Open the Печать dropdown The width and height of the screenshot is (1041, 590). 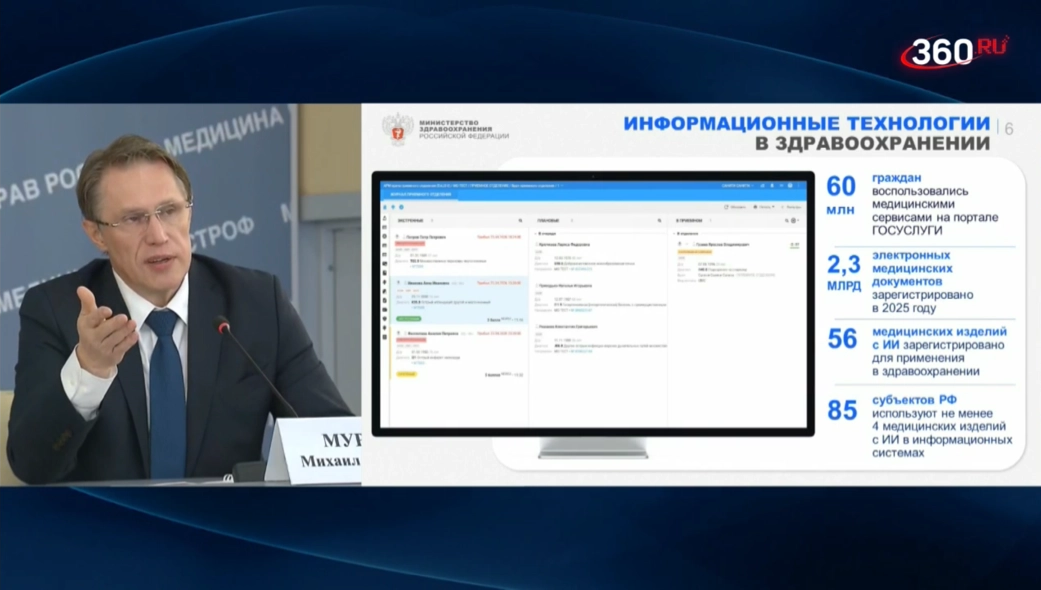(764, 207)
